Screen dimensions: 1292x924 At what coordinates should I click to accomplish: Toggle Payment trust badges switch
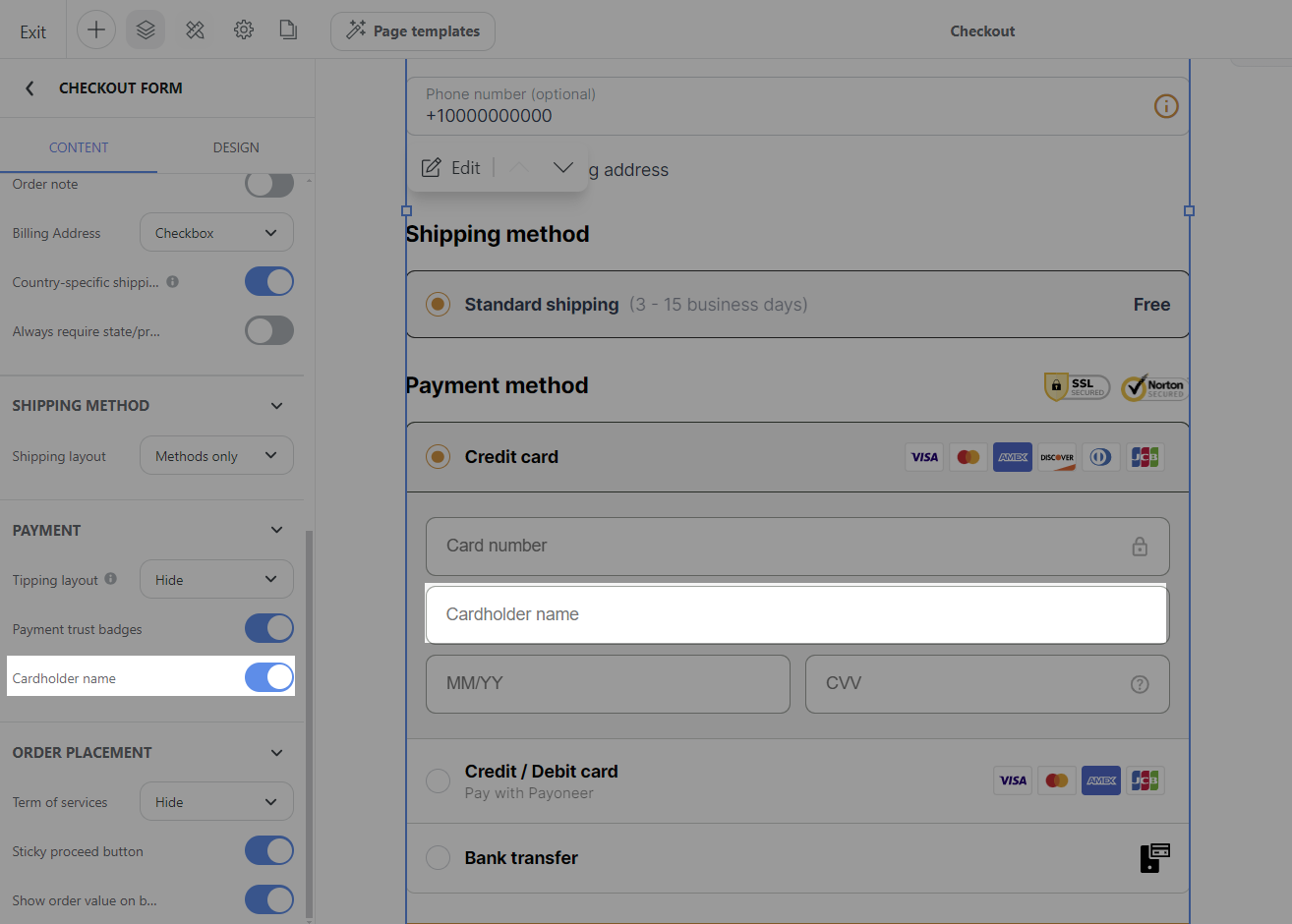[269, 628]
